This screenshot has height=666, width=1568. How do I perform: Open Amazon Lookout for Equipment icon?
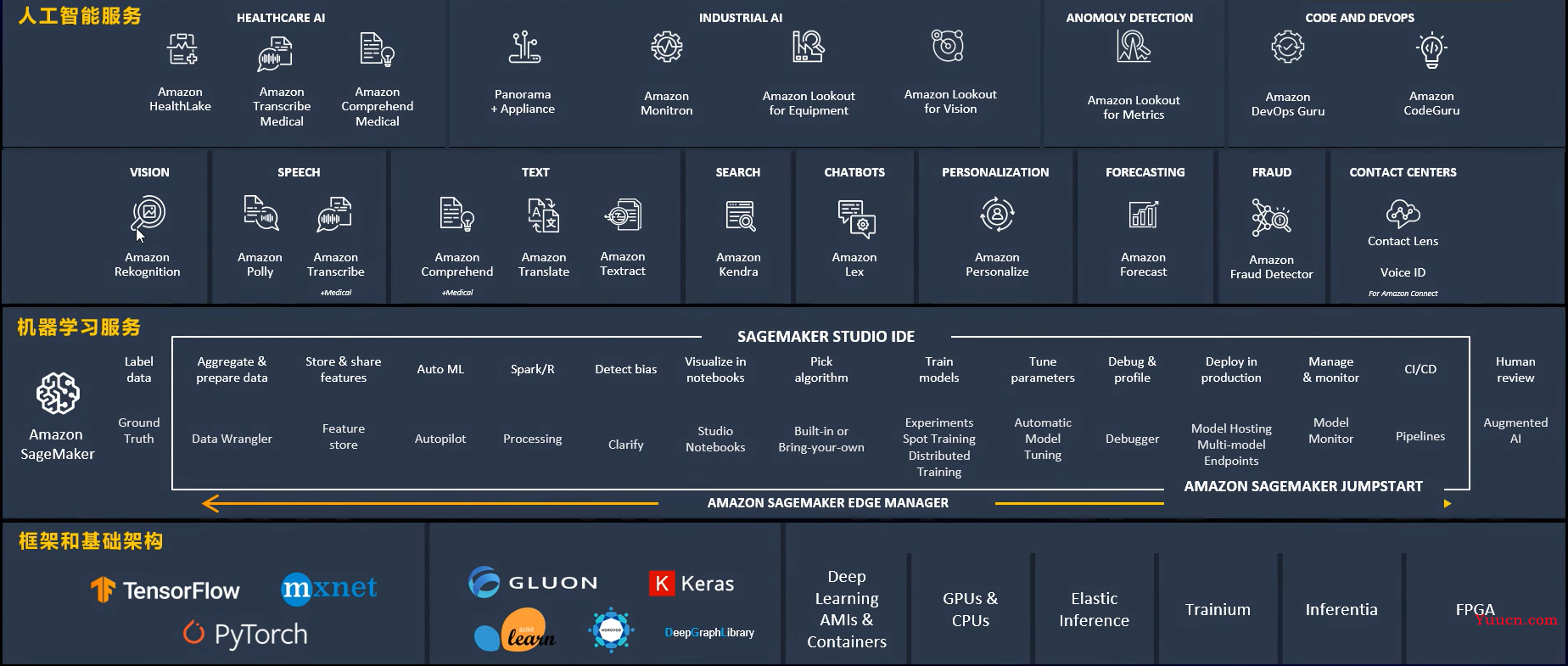coord(808,47)
